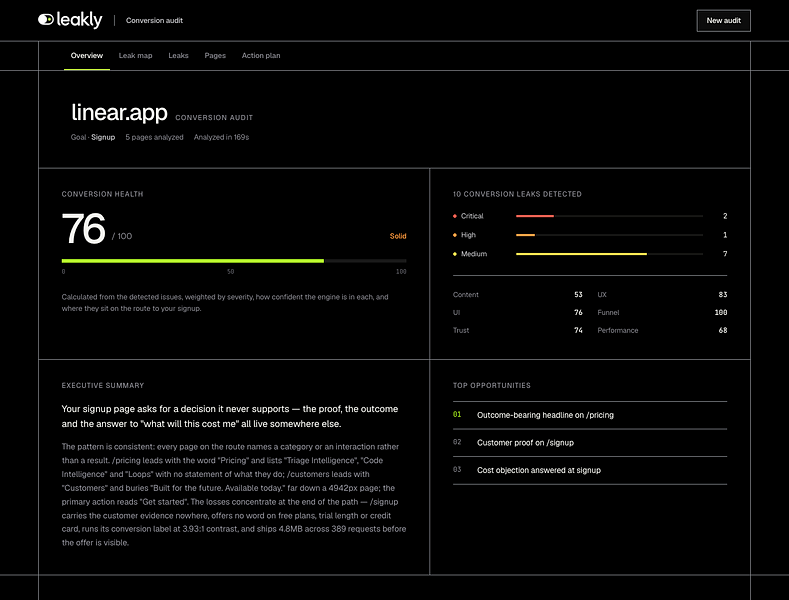Image resolution: width=789 pixels, height=600 pixels.
Task: Click the High severity orange dot
Action: point(455,235)
